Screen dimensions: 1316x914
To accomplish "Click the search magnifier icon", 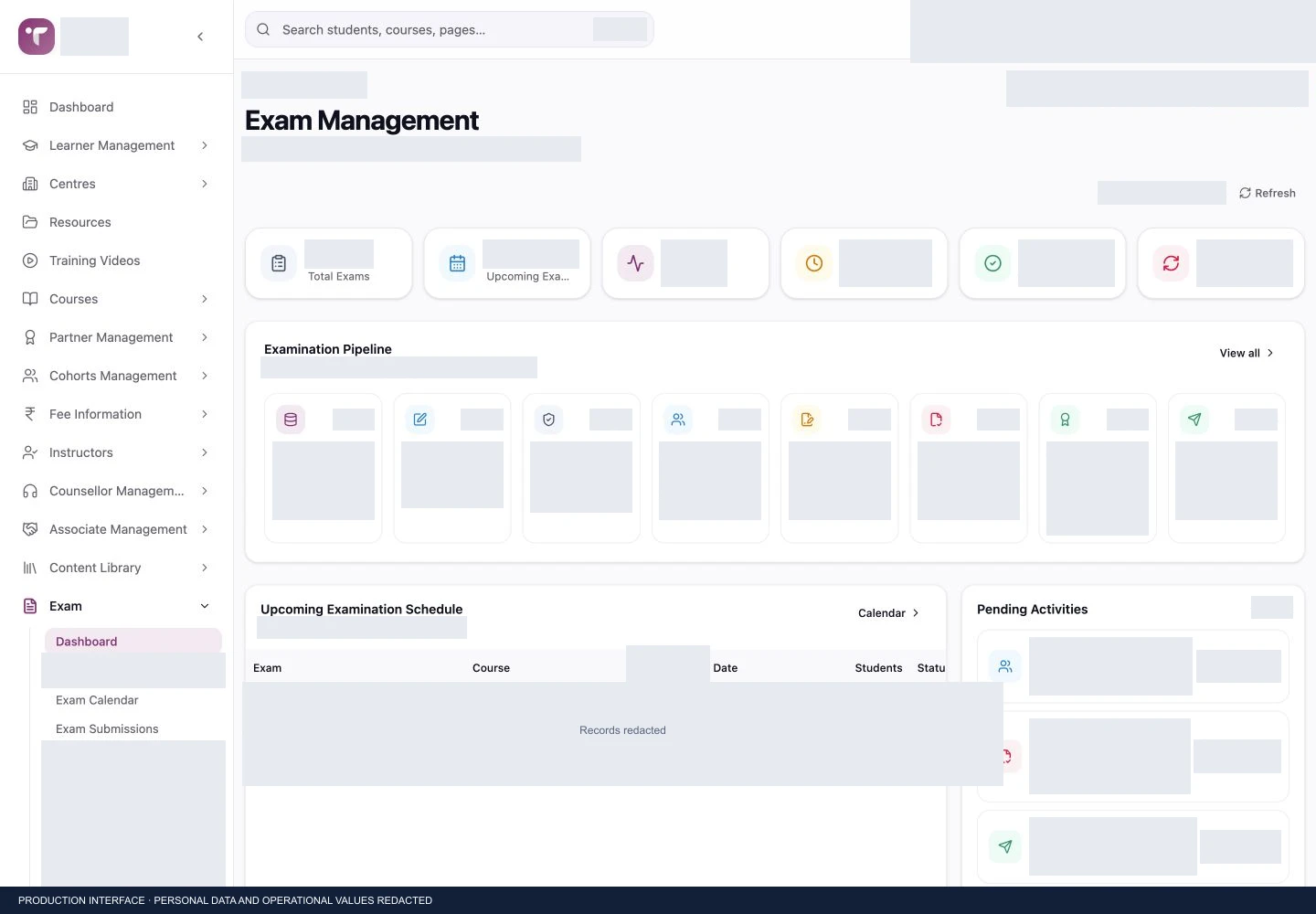I will 263,29.
